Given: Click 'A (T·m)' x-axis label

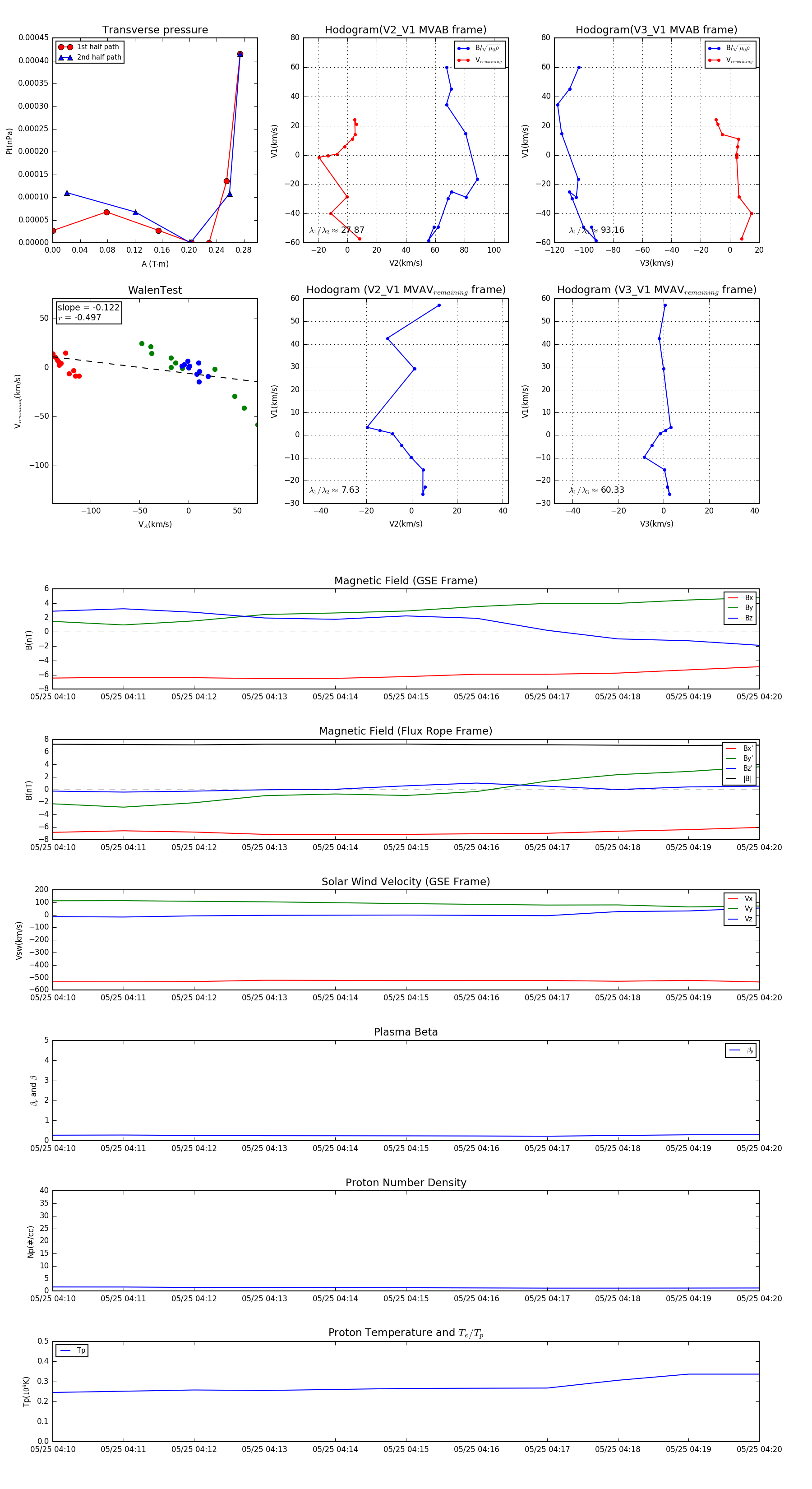Looking at the screenshot, I should pyautogui.click(x=155, y=264).
